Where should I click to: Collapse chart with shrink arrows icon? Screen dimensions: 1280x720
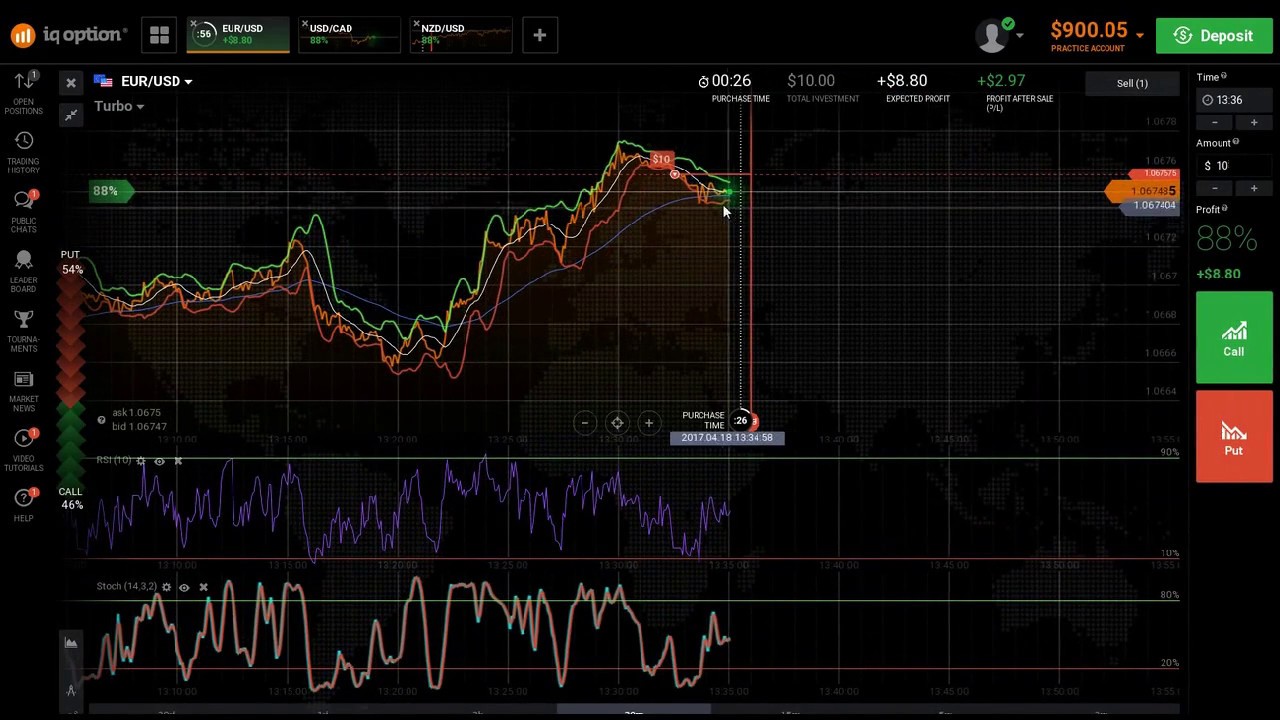[x=71, y=116]
